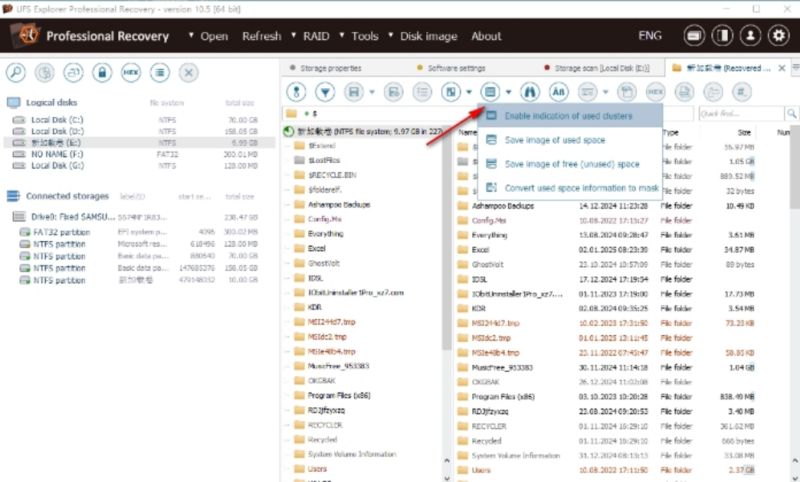Click the grayed save-with-disk icon after floppy
The height and width of the screenshot is (482, 800).
393,92
